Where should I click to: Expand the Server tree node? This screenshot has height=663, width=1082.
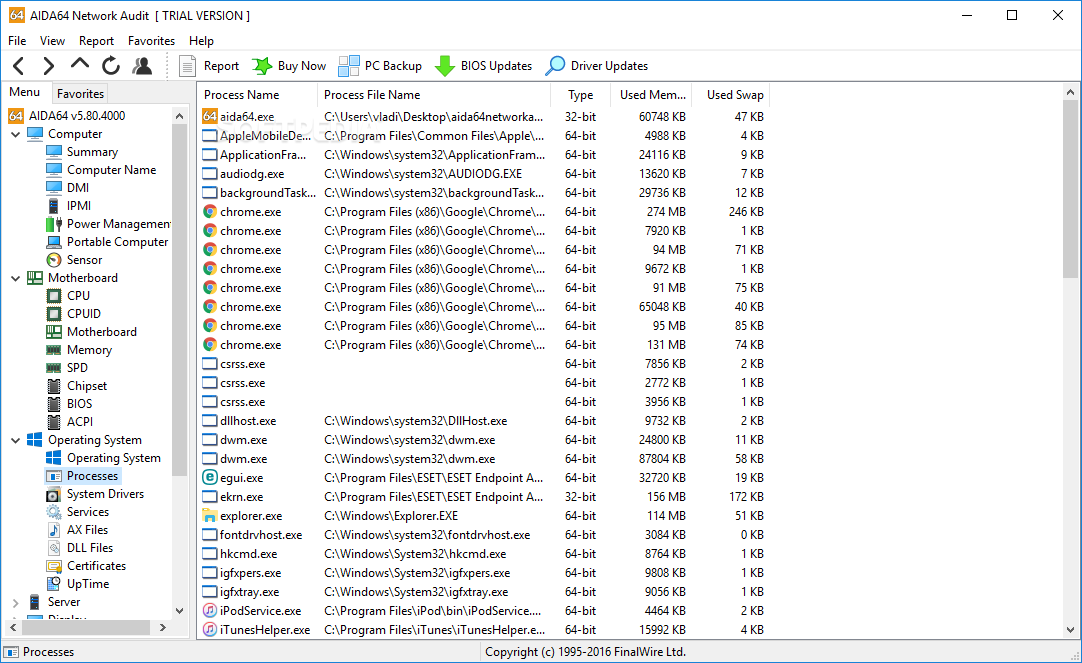(15, 602)
